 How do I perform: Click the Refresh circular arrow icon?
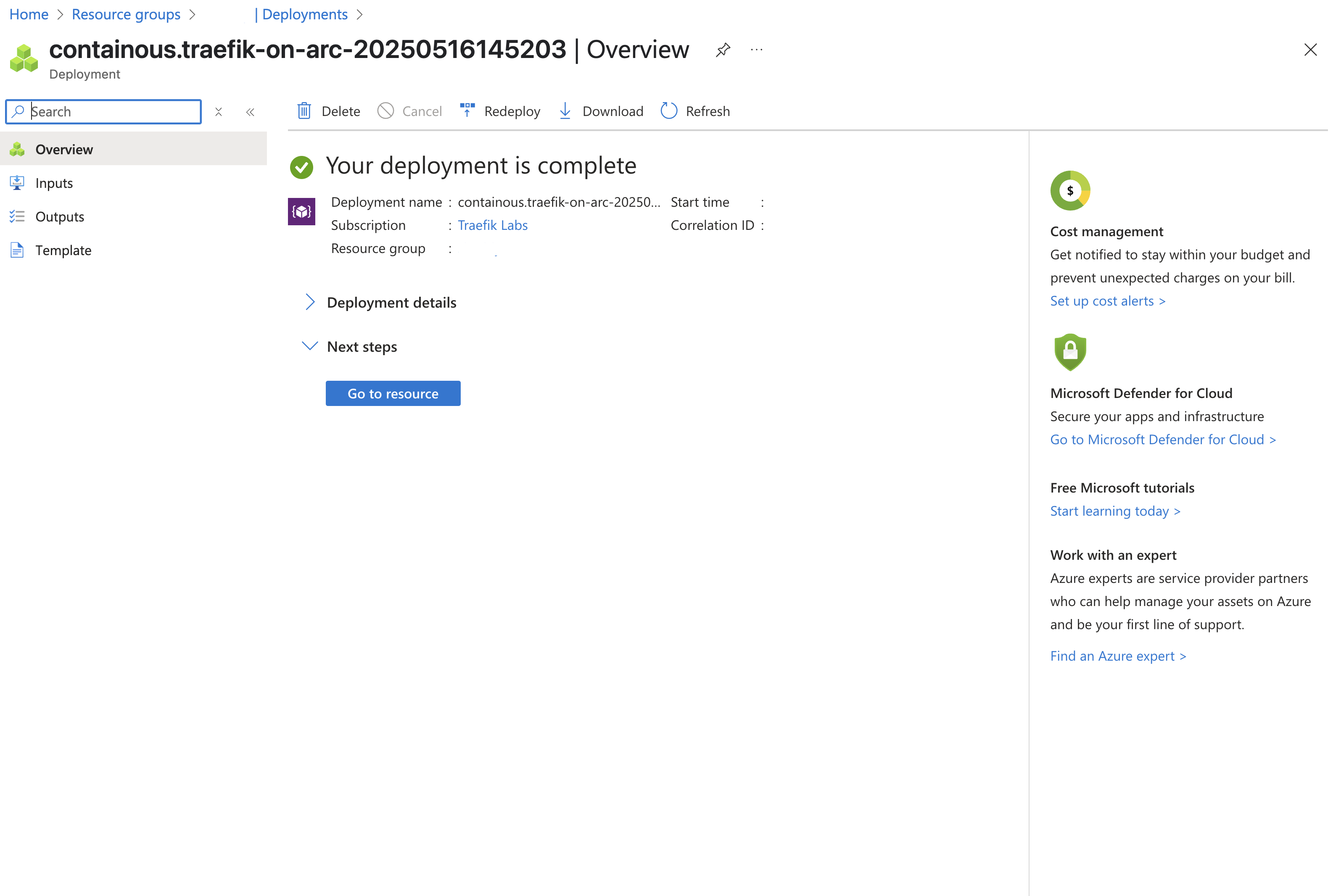click(x=669, y=111)
